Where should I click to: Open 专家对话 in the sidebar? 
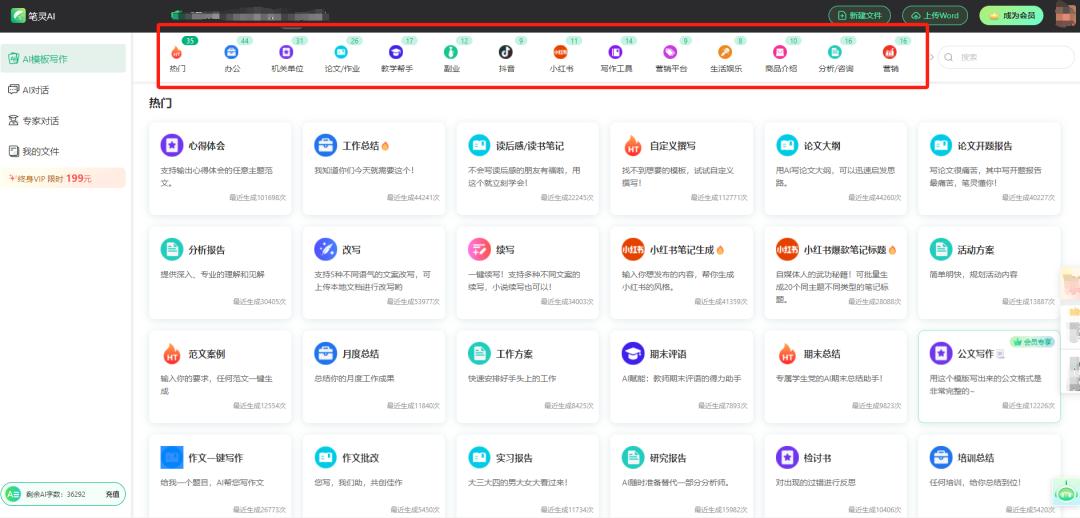(63, 121)
